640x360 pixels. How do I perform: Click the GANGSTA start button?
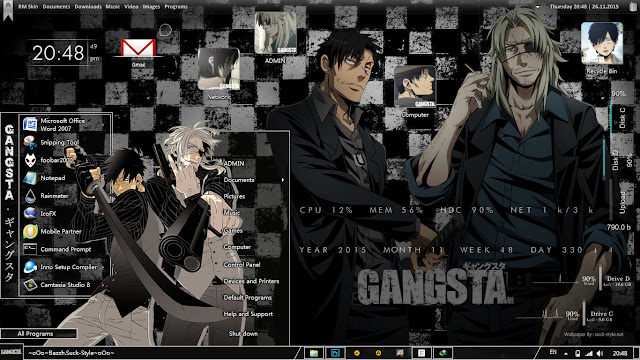tap(11, 352)
